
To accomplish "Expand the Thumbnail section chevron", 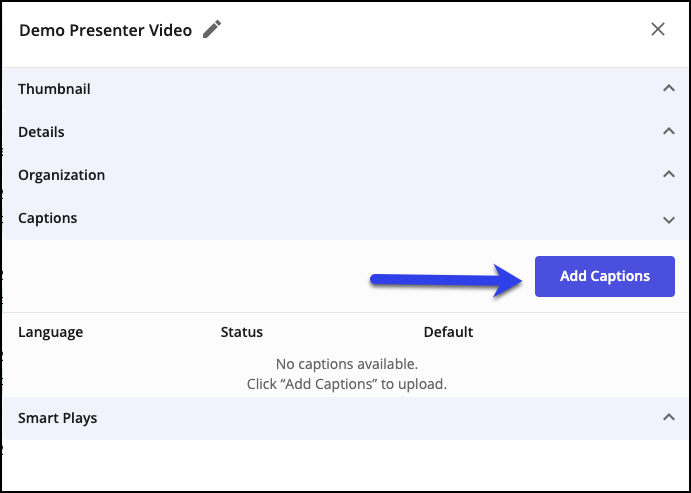I will 669,89.
